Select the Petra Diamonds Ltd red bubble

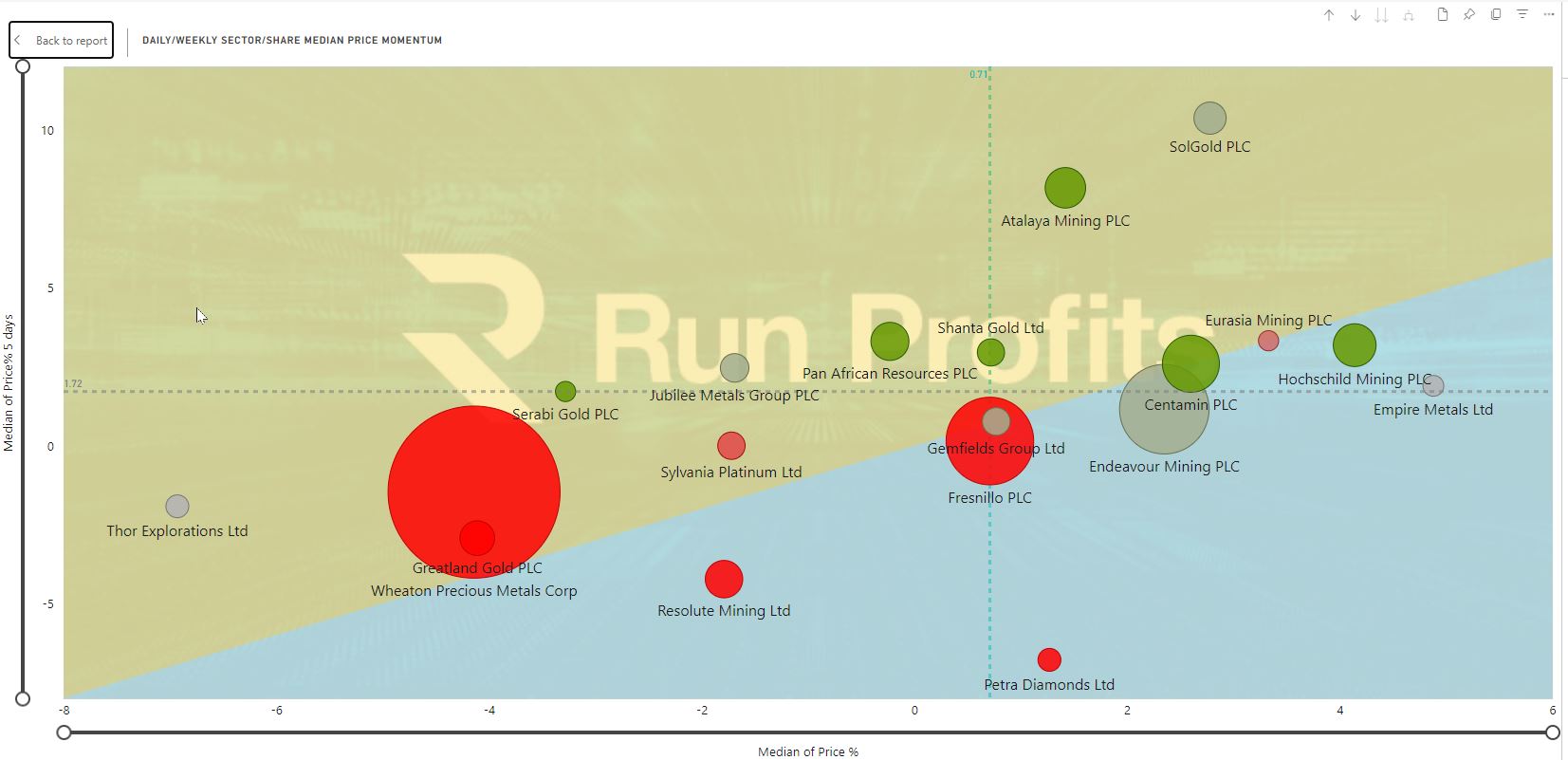(1049, 659)
